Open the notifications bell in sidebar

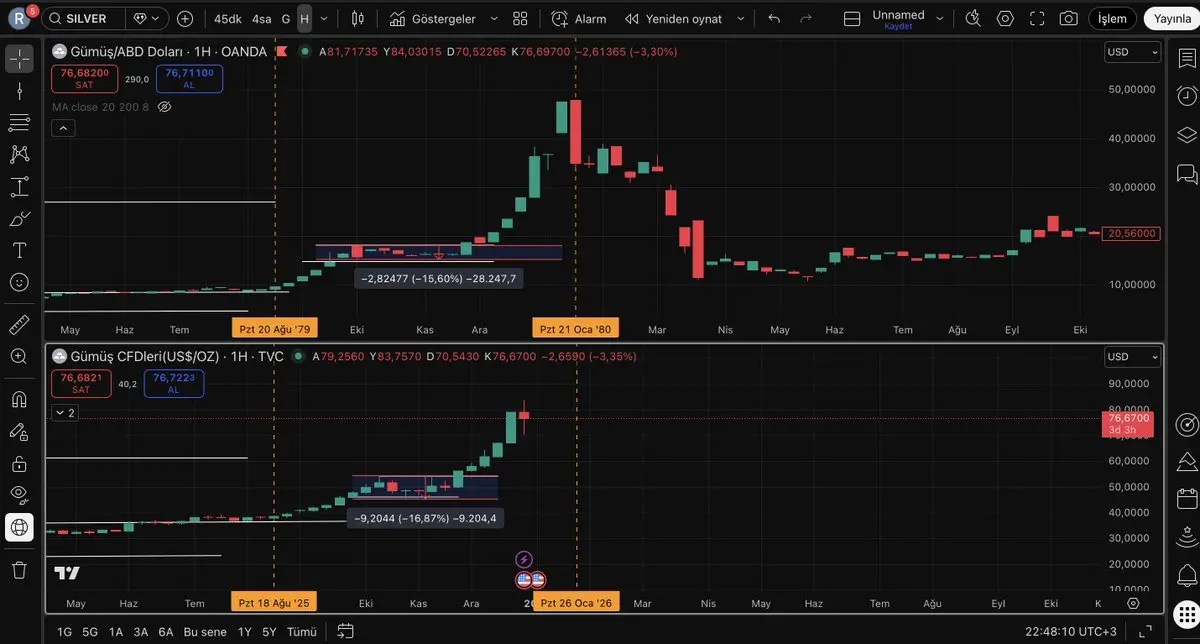[1187, 577]
